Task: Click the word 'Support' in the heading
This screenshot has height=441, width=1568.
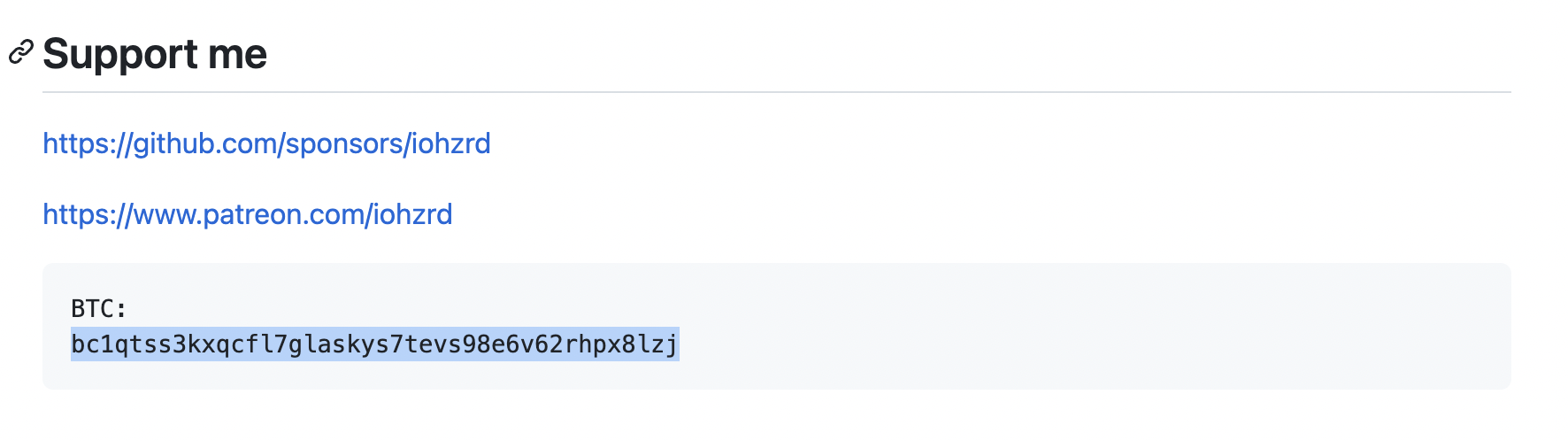Action: (120, 55)
